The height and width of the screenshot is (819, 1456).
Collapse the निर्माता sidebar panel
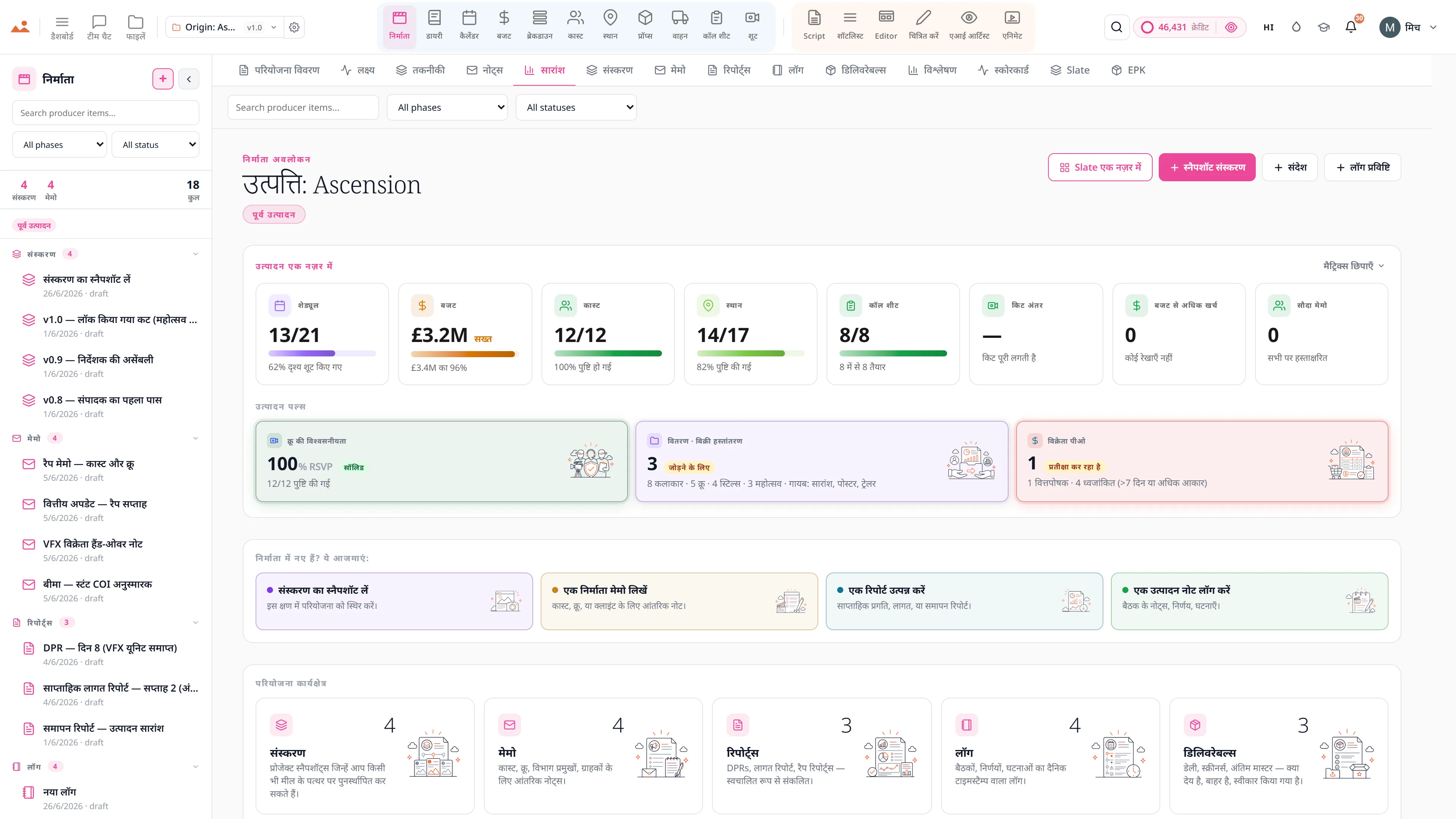tap(189, 79)
